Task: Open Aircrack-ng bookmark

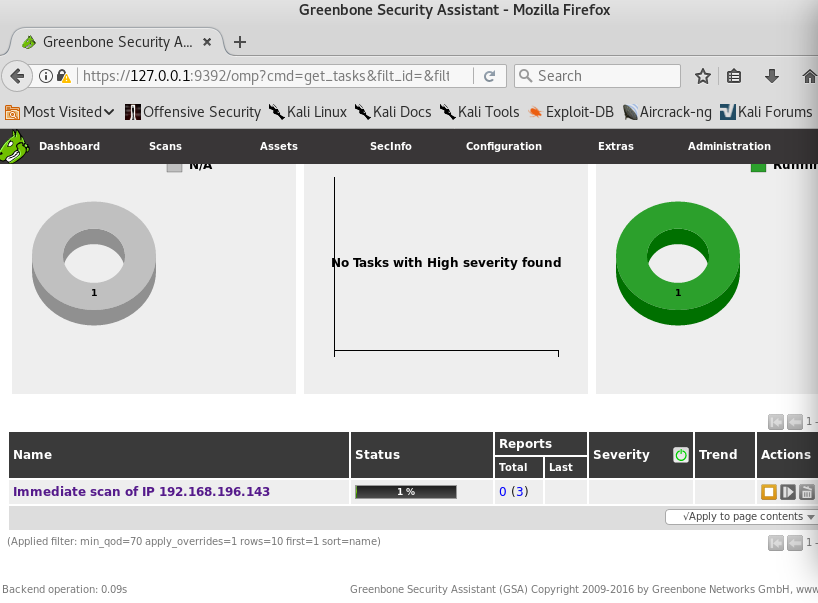Action: coord(667,112)
